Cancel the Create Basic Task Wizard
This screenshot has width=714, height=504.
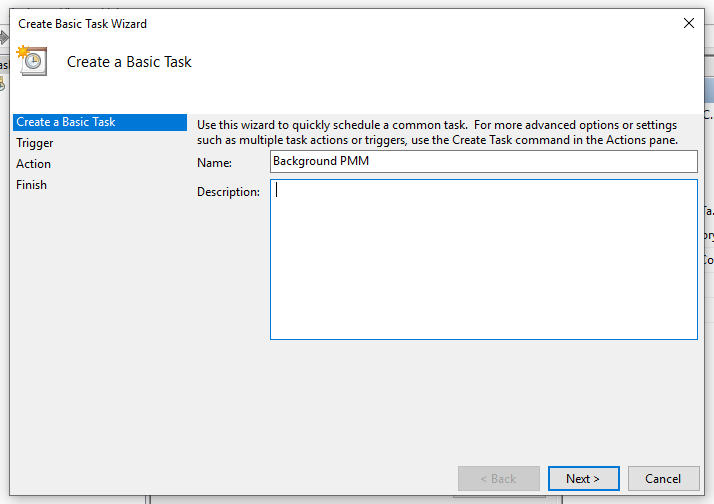[663, 479]
